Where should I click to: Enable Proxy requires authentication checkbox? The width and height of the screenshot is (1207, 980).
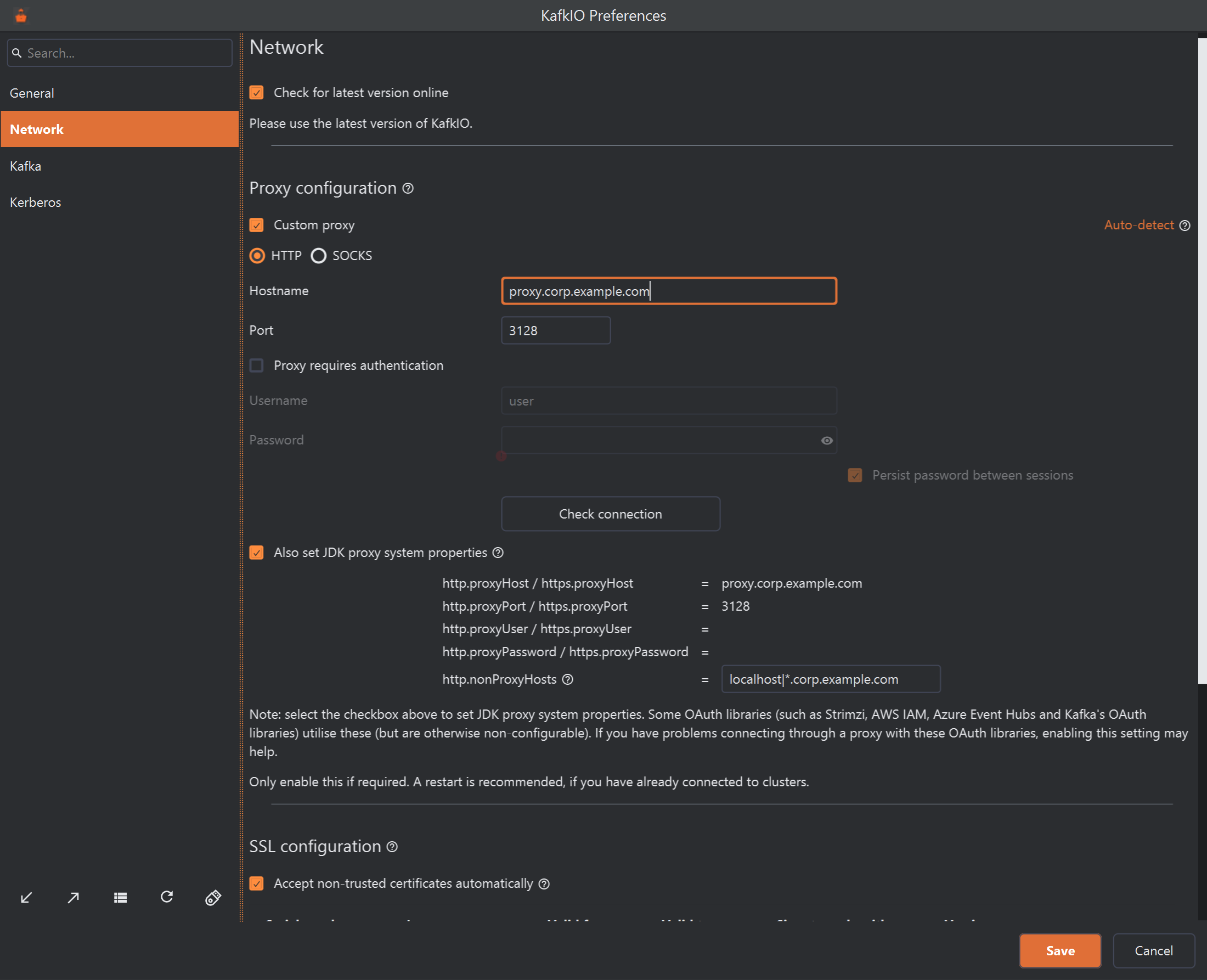[257, 366]
